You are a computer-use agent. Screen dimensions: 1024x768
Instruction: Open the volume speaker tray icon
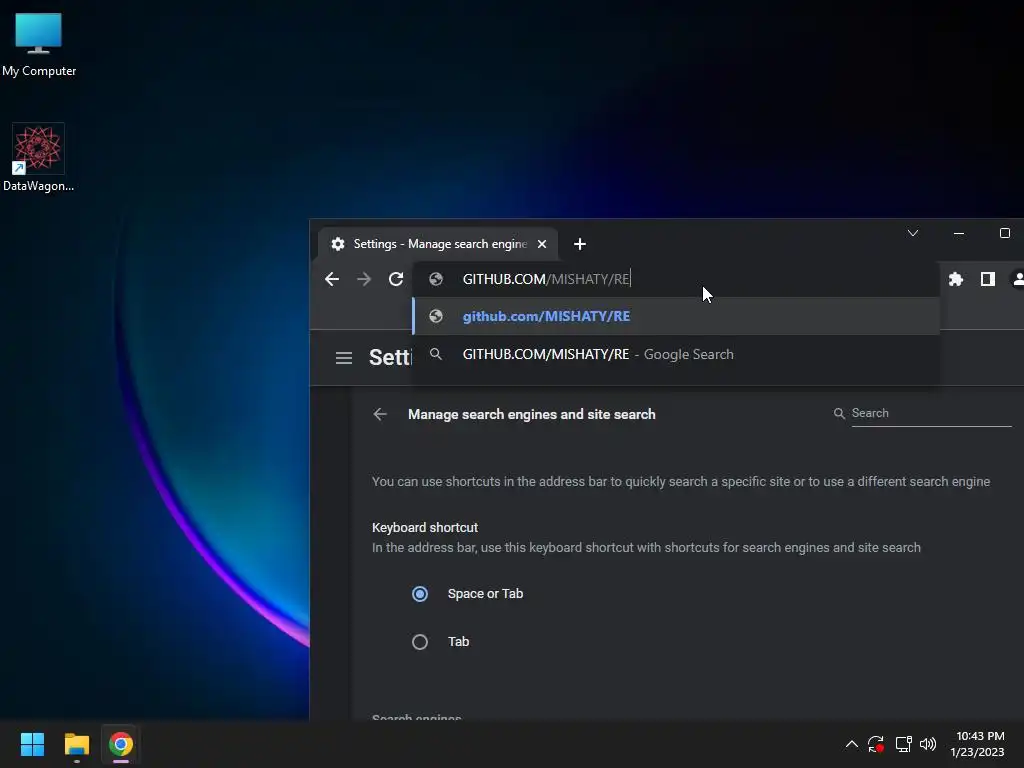pyautogui.click(x=928, y=744)
